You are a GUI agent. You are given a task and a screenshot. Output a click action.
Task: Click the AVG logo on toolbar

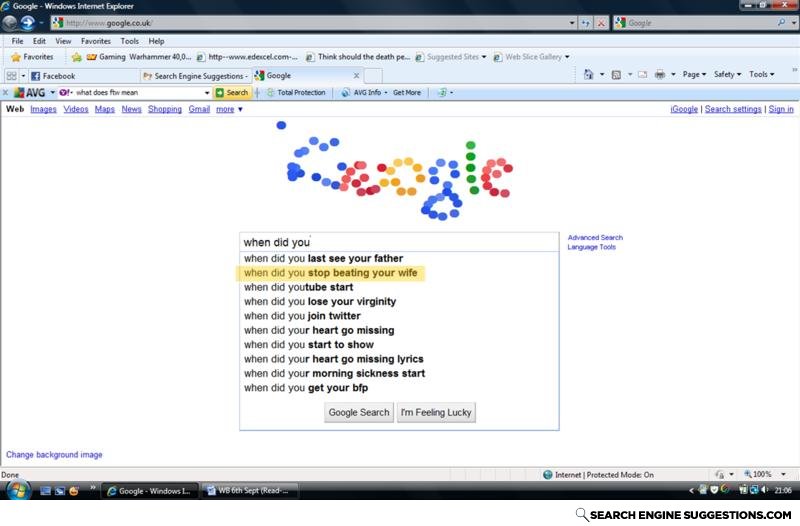[30, 93]
